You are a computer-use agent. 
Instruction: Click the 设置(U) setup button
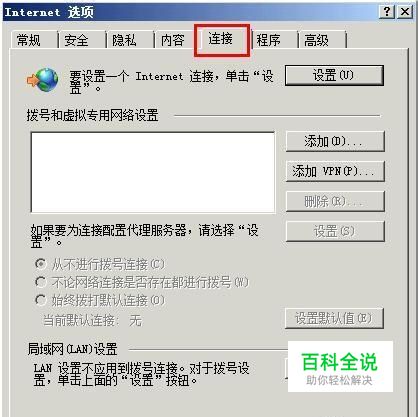[x=334, y=75]
